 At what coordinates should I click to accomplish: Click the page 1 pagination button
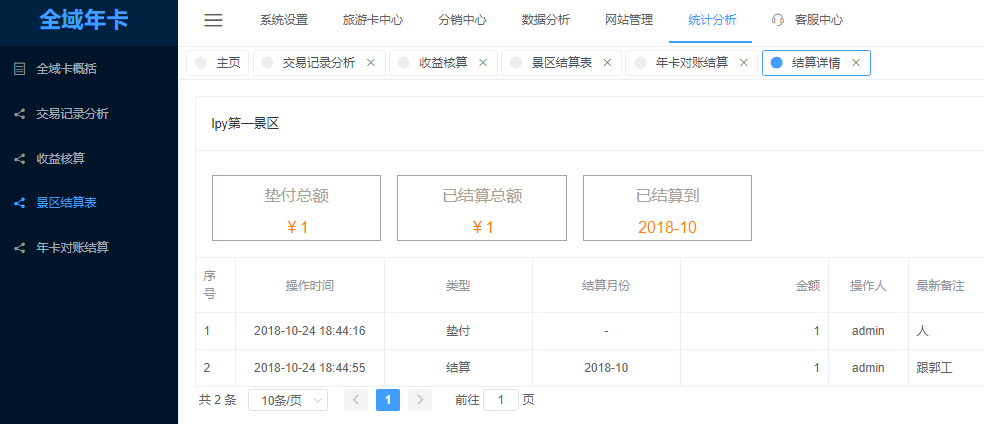(388, 400)
